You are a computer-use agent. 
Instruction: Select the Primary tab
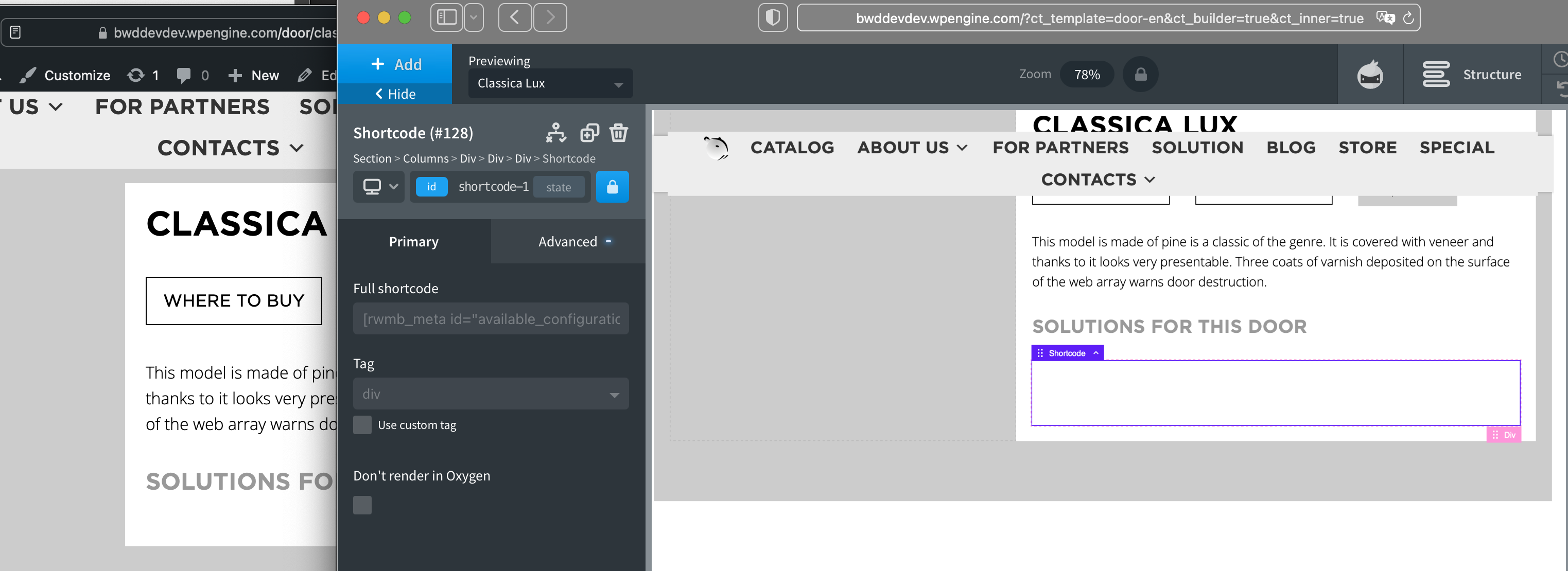point(413,241)
